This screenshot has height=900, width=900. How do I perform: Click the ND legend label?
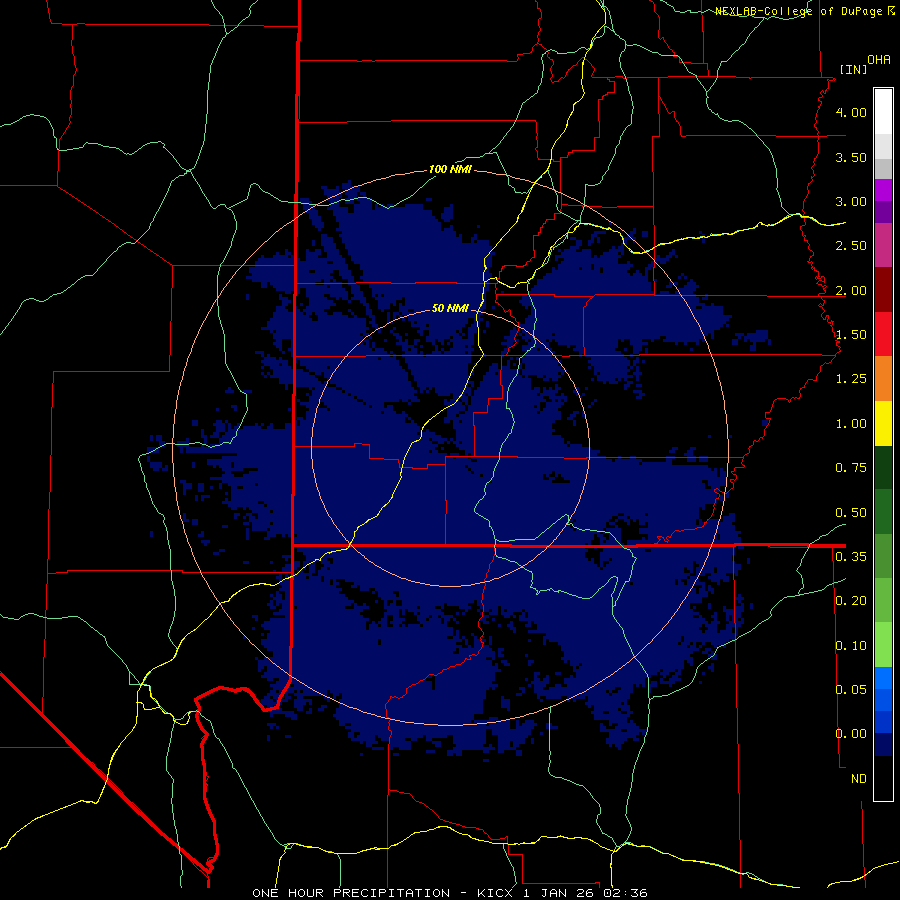click(859, 779)
